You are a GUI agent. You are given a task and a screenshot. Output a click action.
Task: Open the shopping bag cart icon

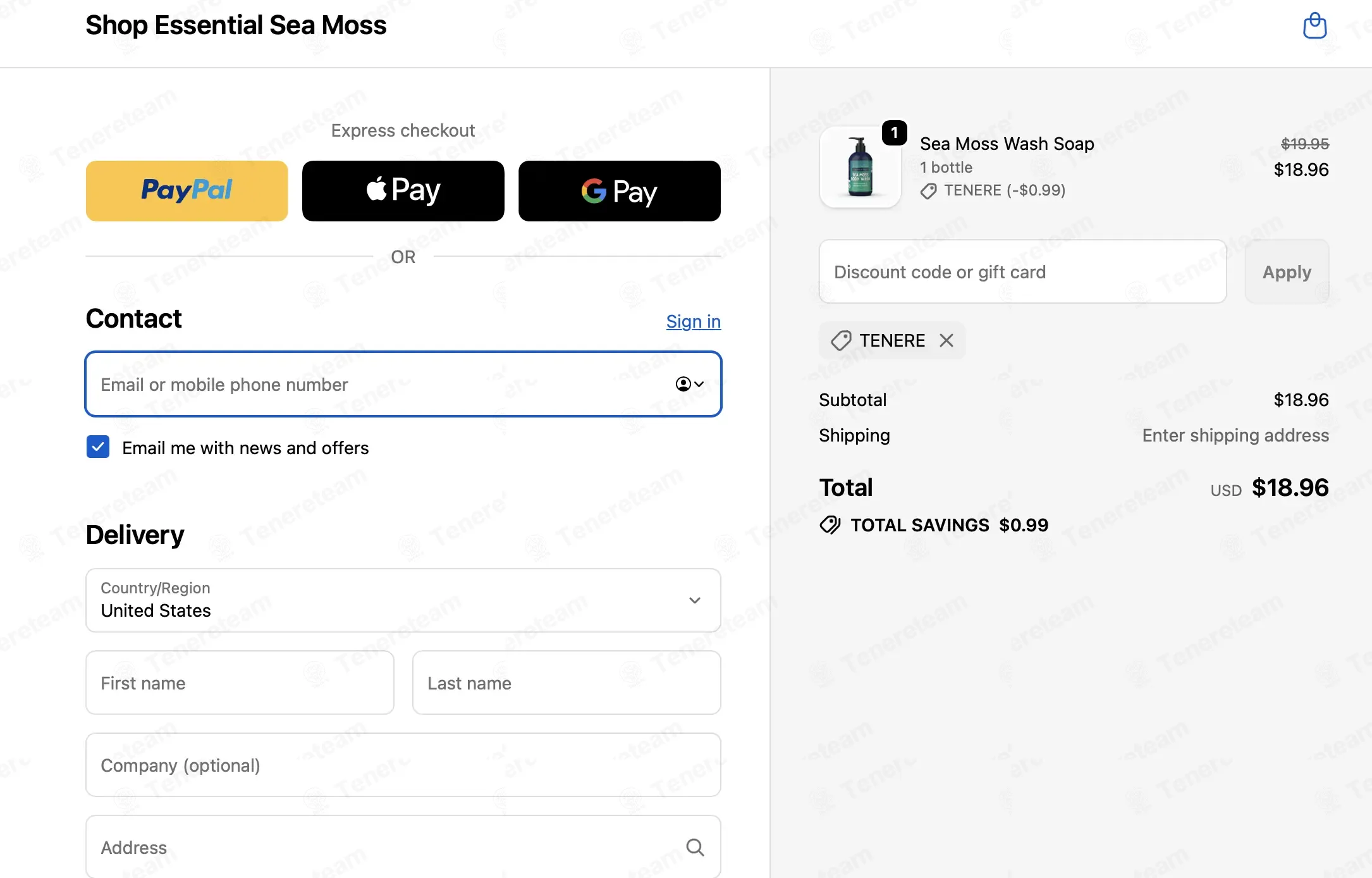point(1314,26)
